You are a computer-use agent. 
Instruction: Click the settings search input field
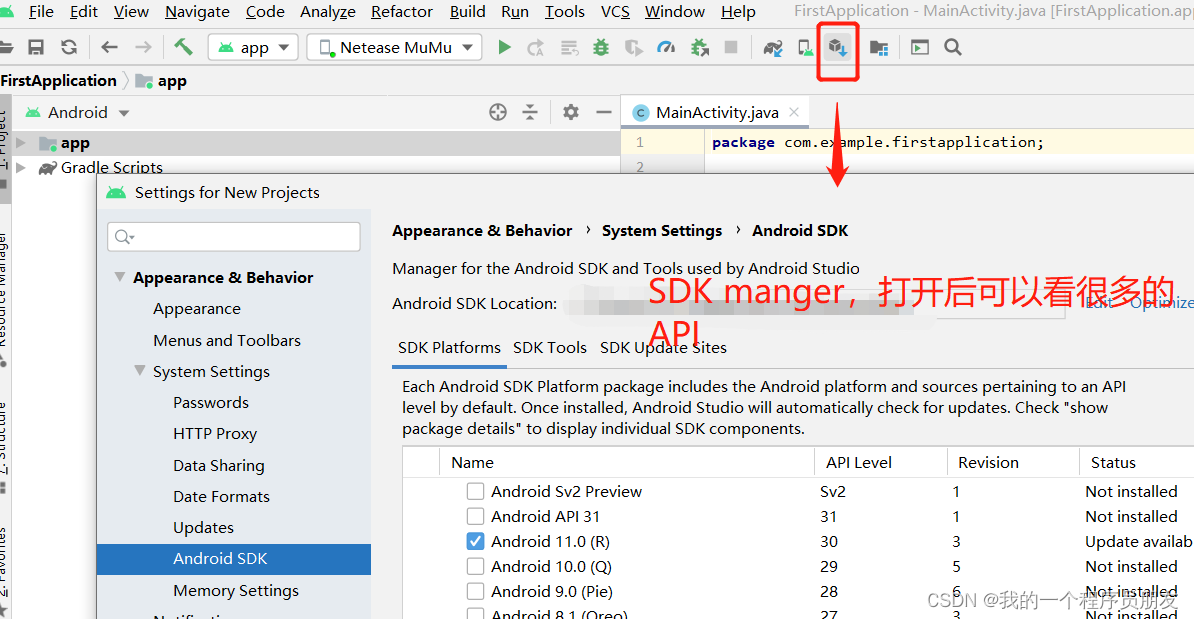coord(234,237)
